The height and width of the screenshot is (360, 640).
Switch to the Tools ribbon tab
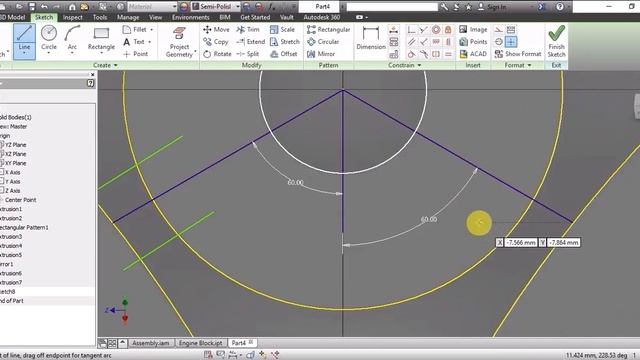100,17
